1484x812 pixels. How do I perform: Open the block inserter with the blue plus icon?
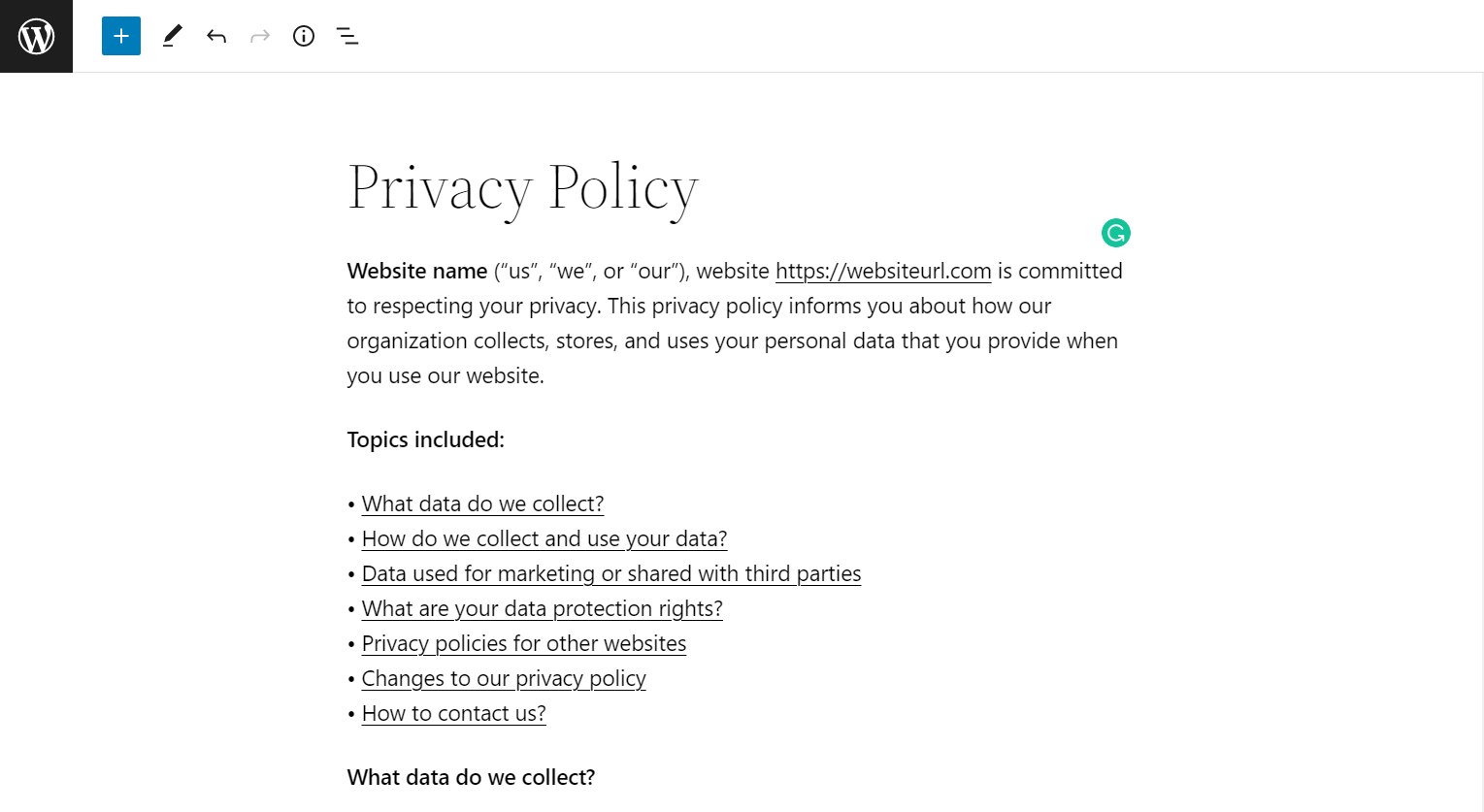120,36
